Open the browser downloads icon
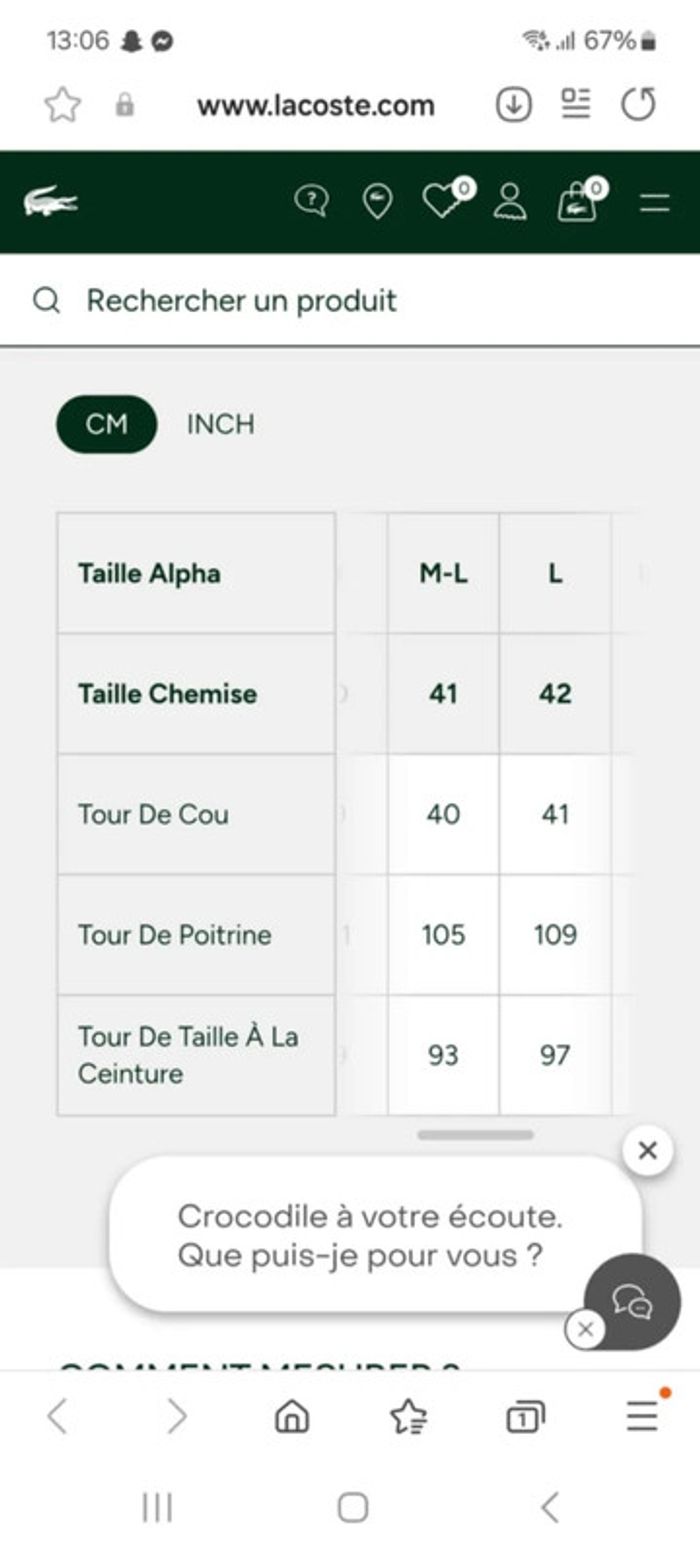The width and height of the screenshot is (700, 1556). (x=513, y=105)
